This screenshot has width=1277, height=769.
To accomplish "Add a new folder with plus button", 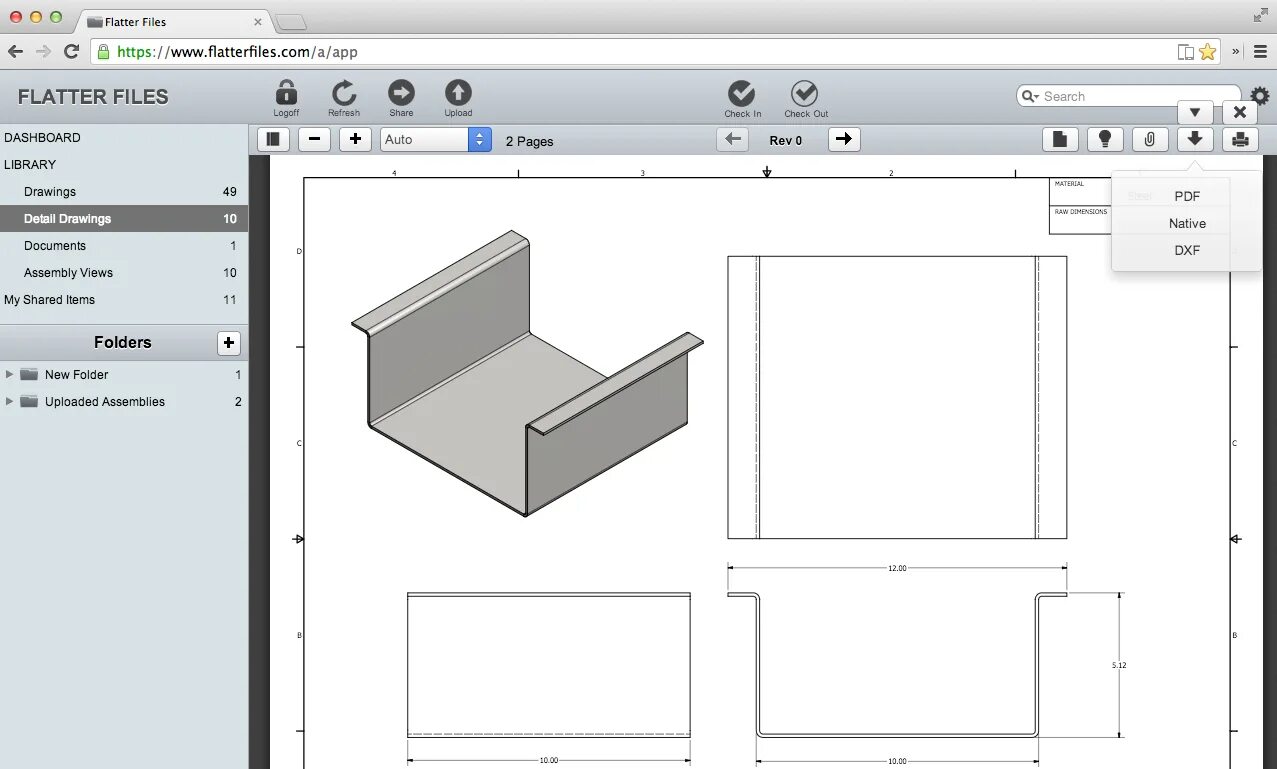I will (x=229, y=343).
